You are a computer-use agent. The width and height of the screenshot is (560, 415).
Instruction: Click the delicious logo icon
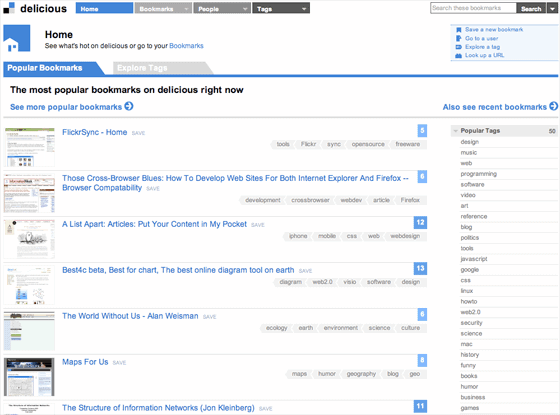coord(9,8)
